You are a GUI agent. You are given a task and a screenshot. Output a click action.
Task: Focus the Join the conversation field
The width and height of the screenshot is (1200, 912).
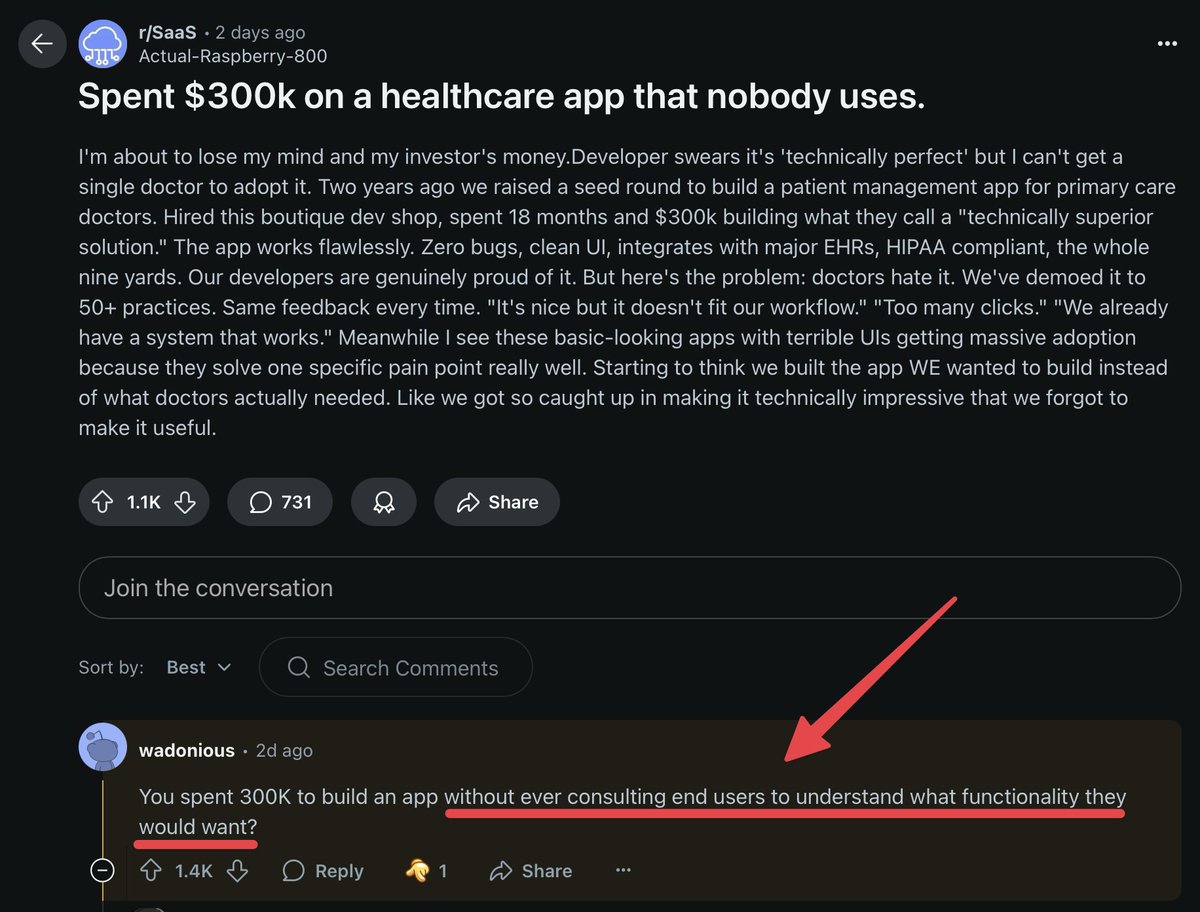point(630,587)
